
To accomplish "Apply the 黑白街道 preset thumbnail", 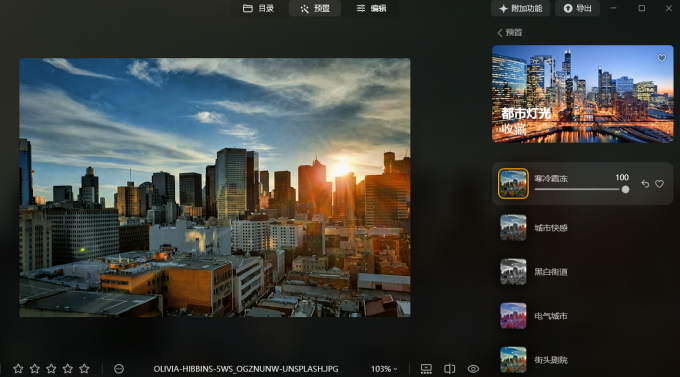I will point(513,272).
